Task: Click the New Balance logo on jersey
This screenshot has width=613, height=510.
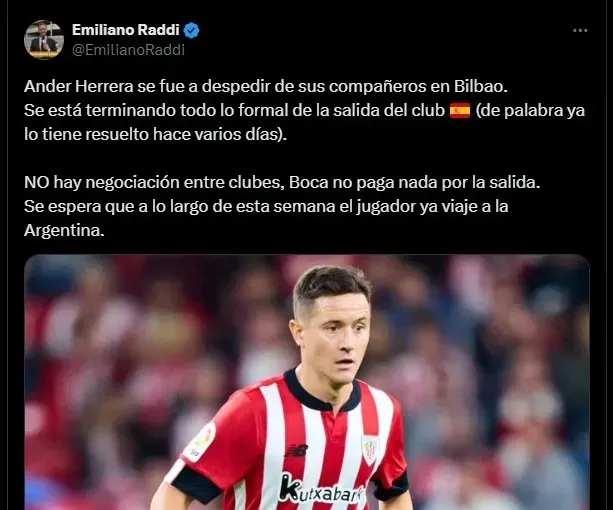Action: [296, 450]
